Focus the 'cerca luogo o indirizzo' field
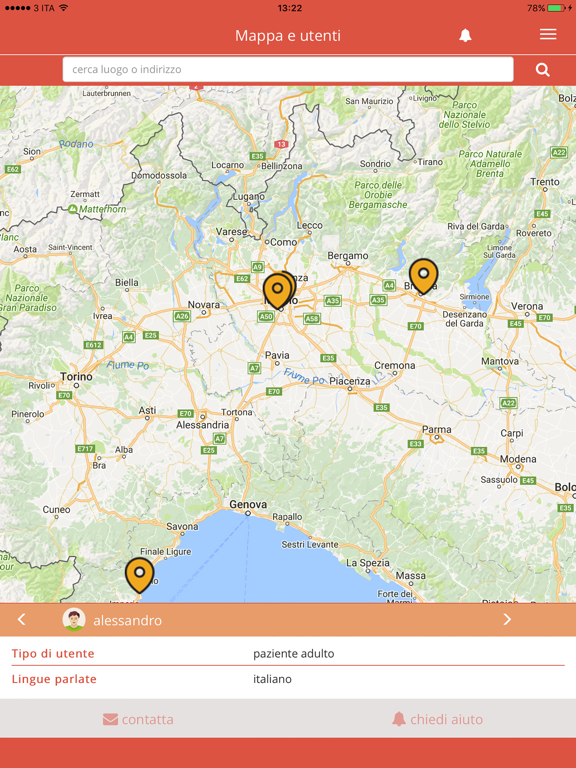 [x=288, y=70]
